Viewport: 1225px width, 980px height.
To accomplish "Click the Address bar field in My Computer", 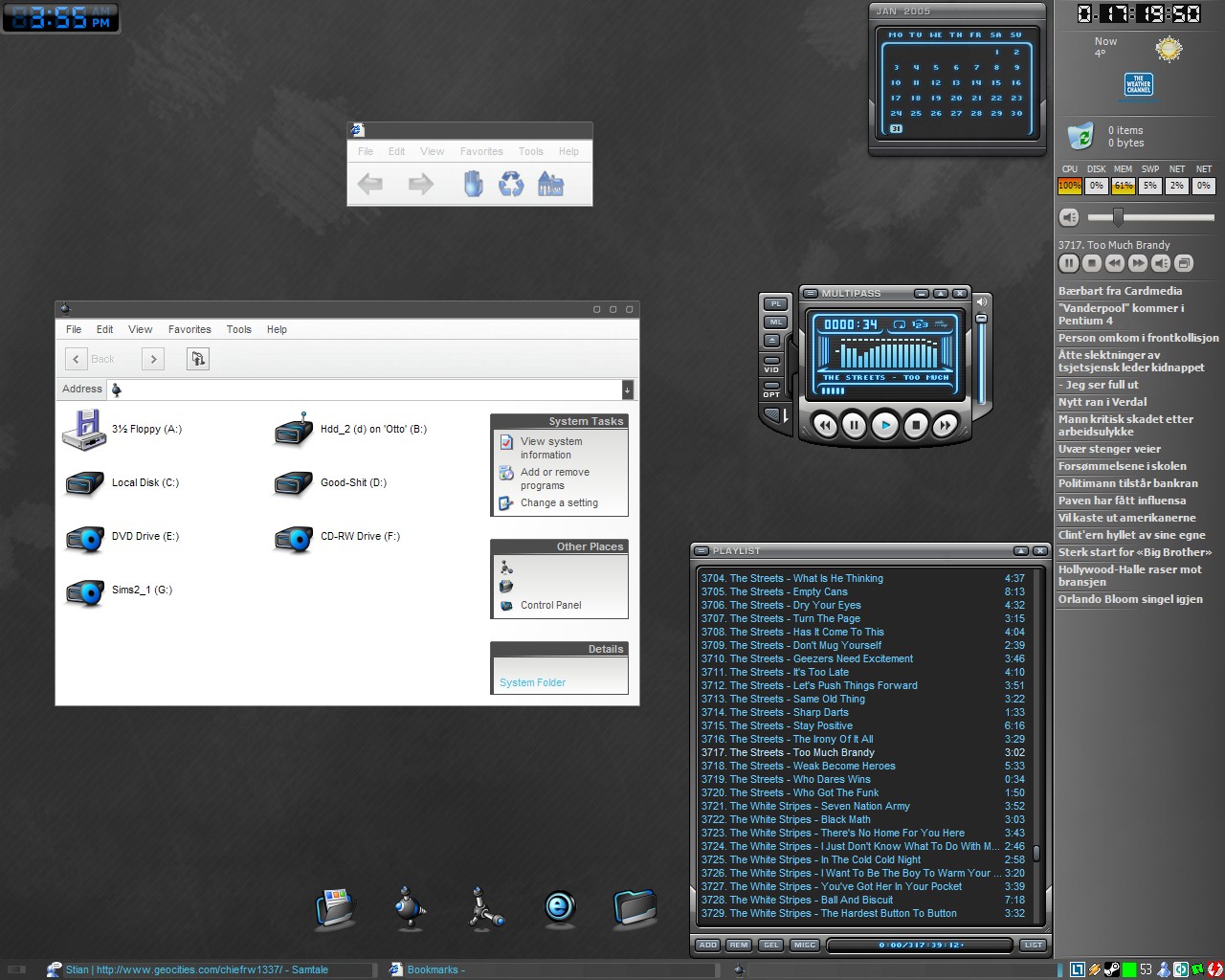I will click(366, 390).
